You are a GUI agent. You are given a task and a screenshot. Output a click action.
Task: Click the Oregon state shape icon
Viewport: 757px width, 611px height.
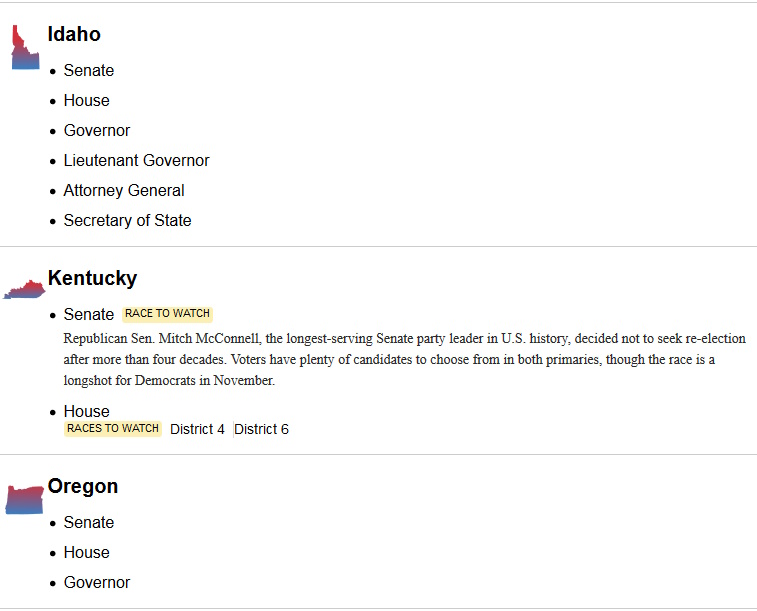click(24, 499)
